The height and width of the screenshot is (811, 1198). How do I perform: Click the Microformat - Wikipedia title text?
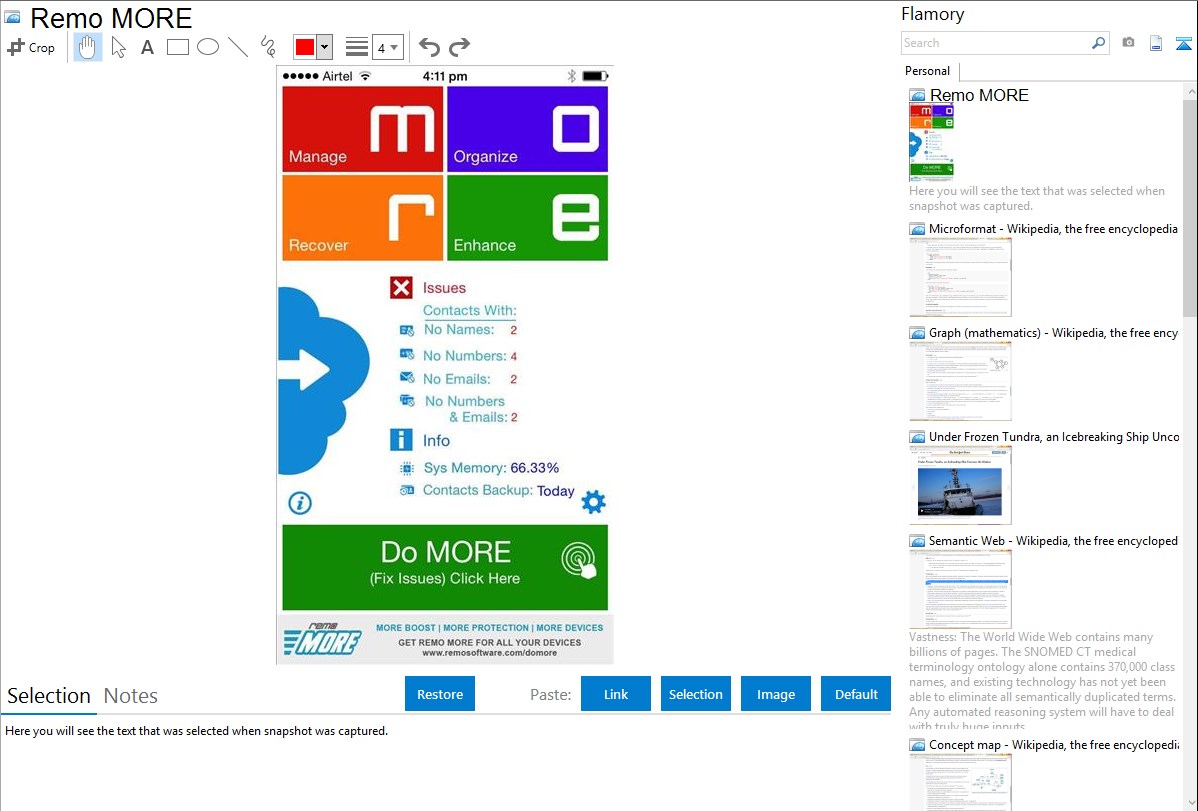pyautogui.click(x=1053, y=229)
